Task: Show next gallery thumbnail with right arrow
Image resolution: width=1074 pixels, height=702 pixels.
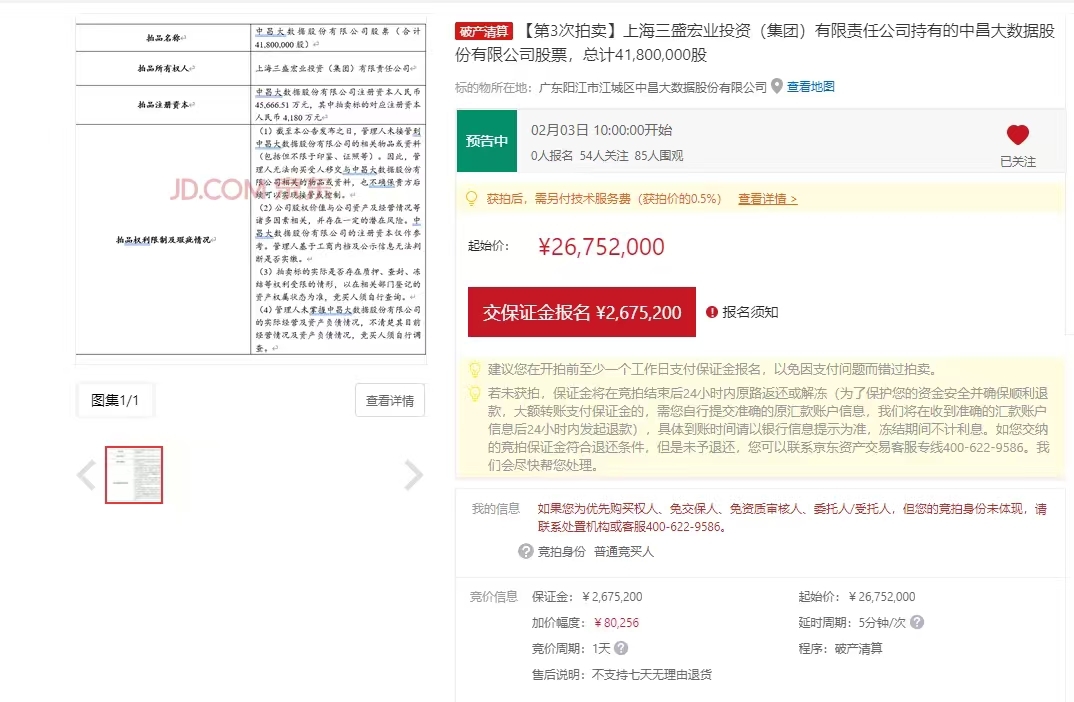Action: 414,475
